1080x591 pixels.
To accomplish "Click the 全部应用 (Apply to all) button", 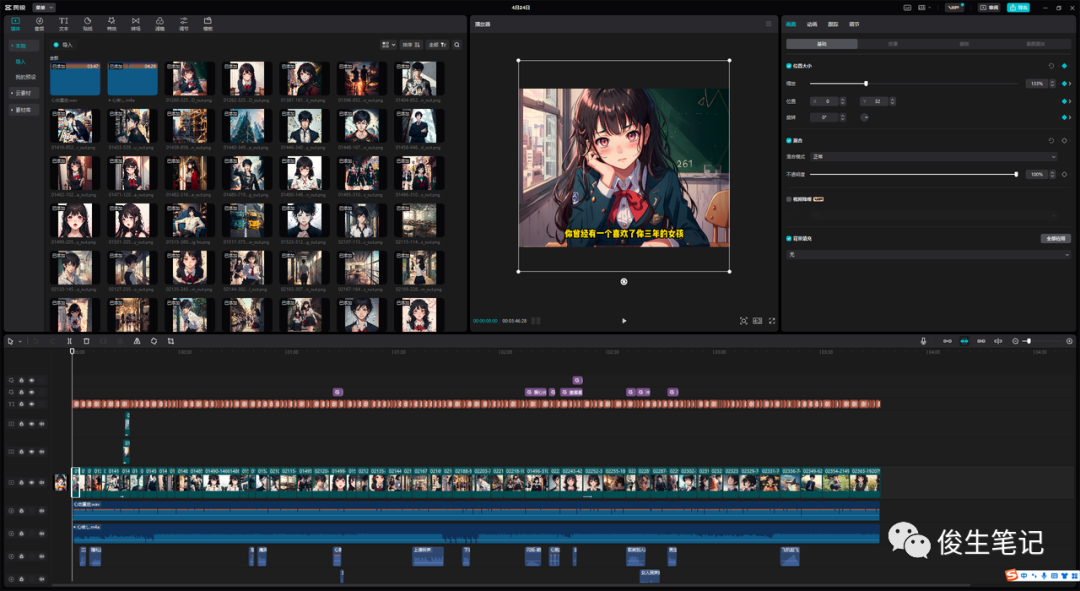I will pyautogui.click(x=1056, y=239).
